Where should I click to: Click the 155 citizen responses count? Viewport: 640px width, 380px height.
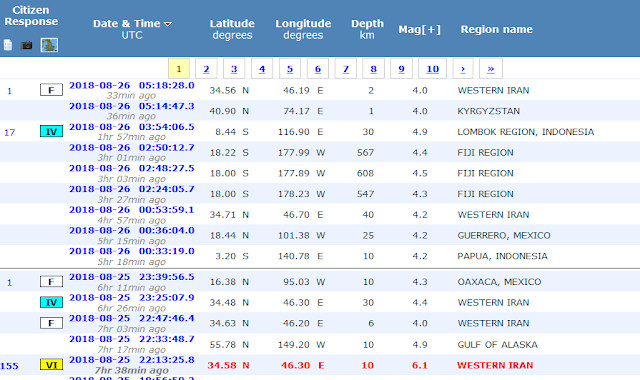9,366
